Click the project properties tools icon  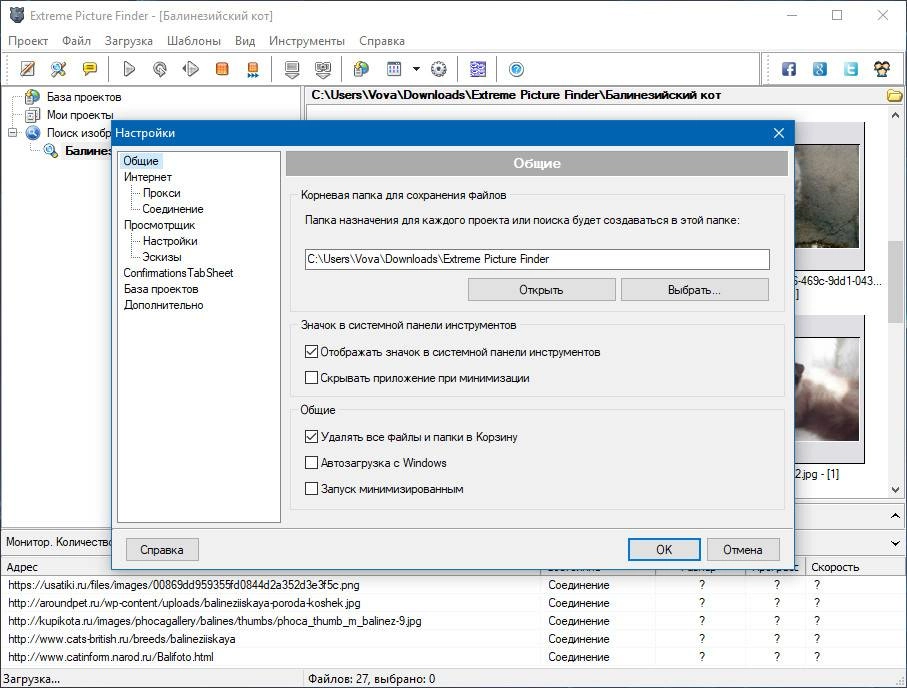click(58, 69)
